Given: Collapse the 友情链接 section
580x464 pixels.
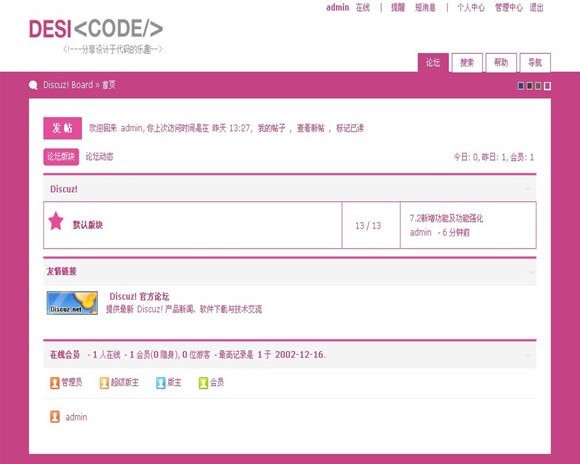Looking at the screenshot, I should (532, 272).
